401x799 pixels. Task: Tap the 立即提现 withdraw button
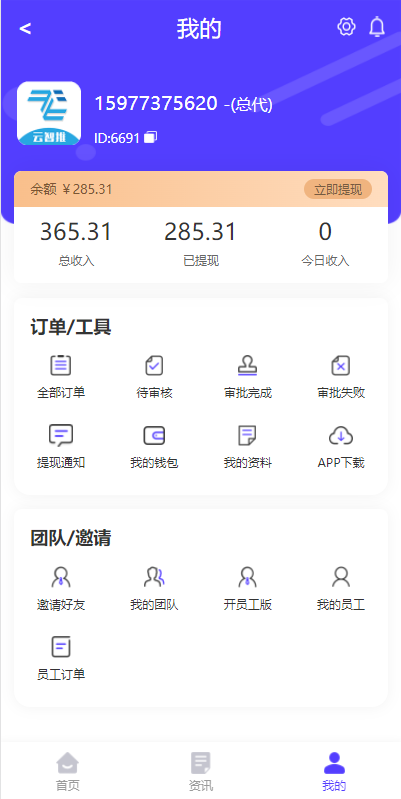pyautogui.click(x=338, y=190)
